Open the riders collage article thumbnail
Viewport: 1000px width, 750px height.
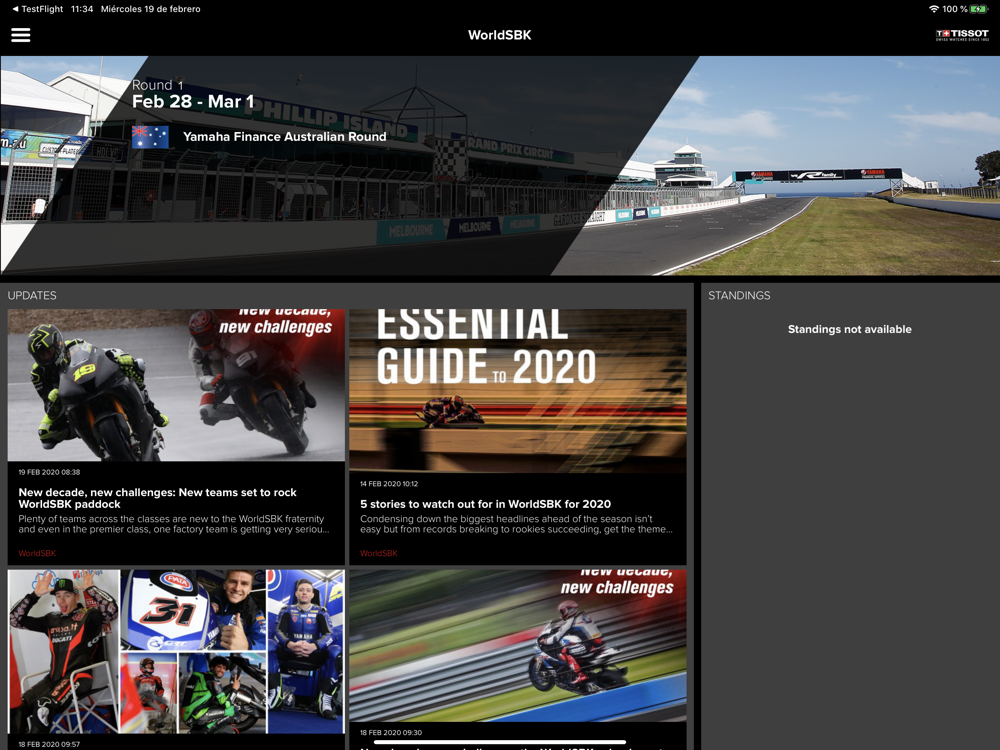176,652
